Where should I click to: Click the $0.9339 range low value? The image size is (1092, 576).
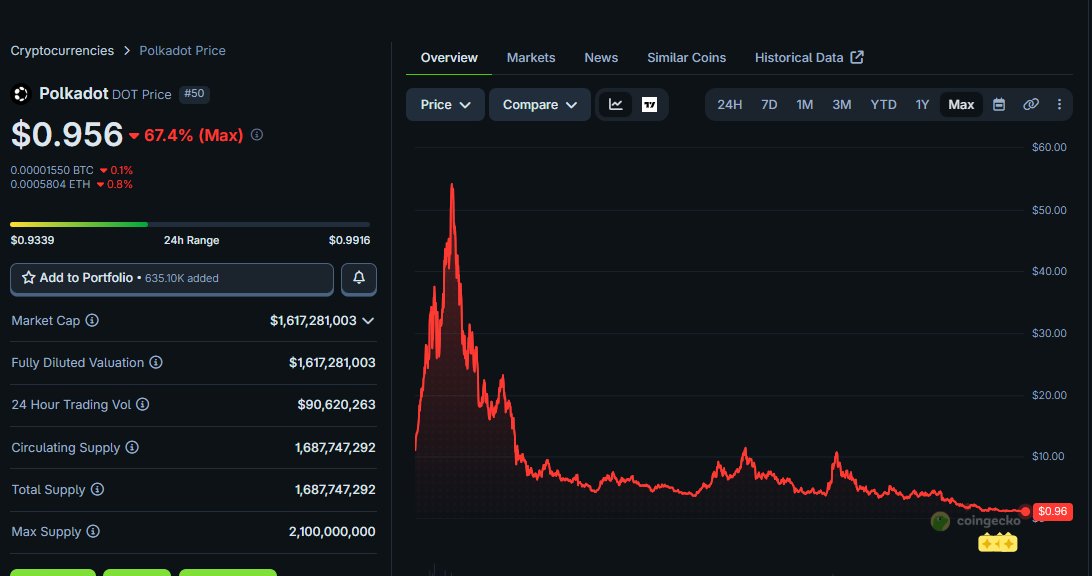coord(32,240)
